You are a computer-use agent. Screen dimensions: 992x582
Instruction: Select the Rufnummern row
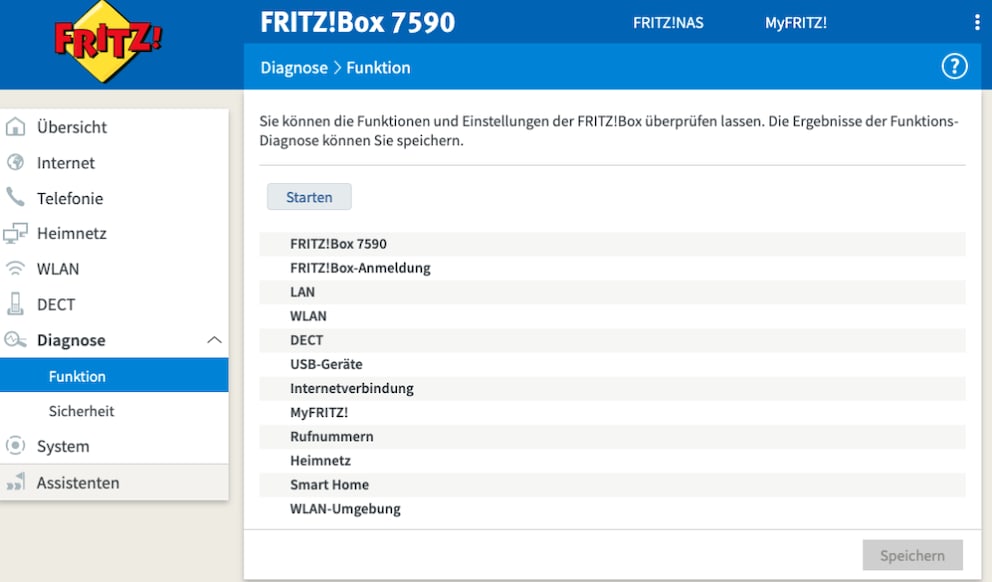(612, 436)
